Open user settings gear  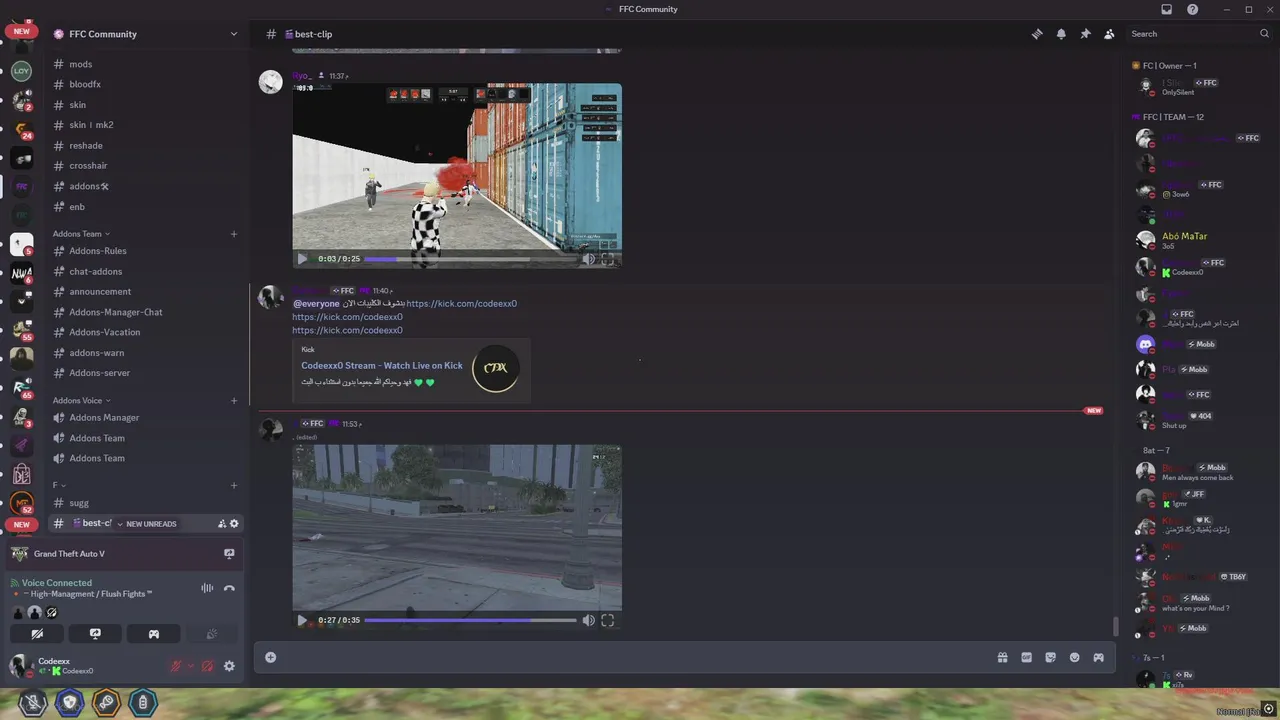(229, 666)
